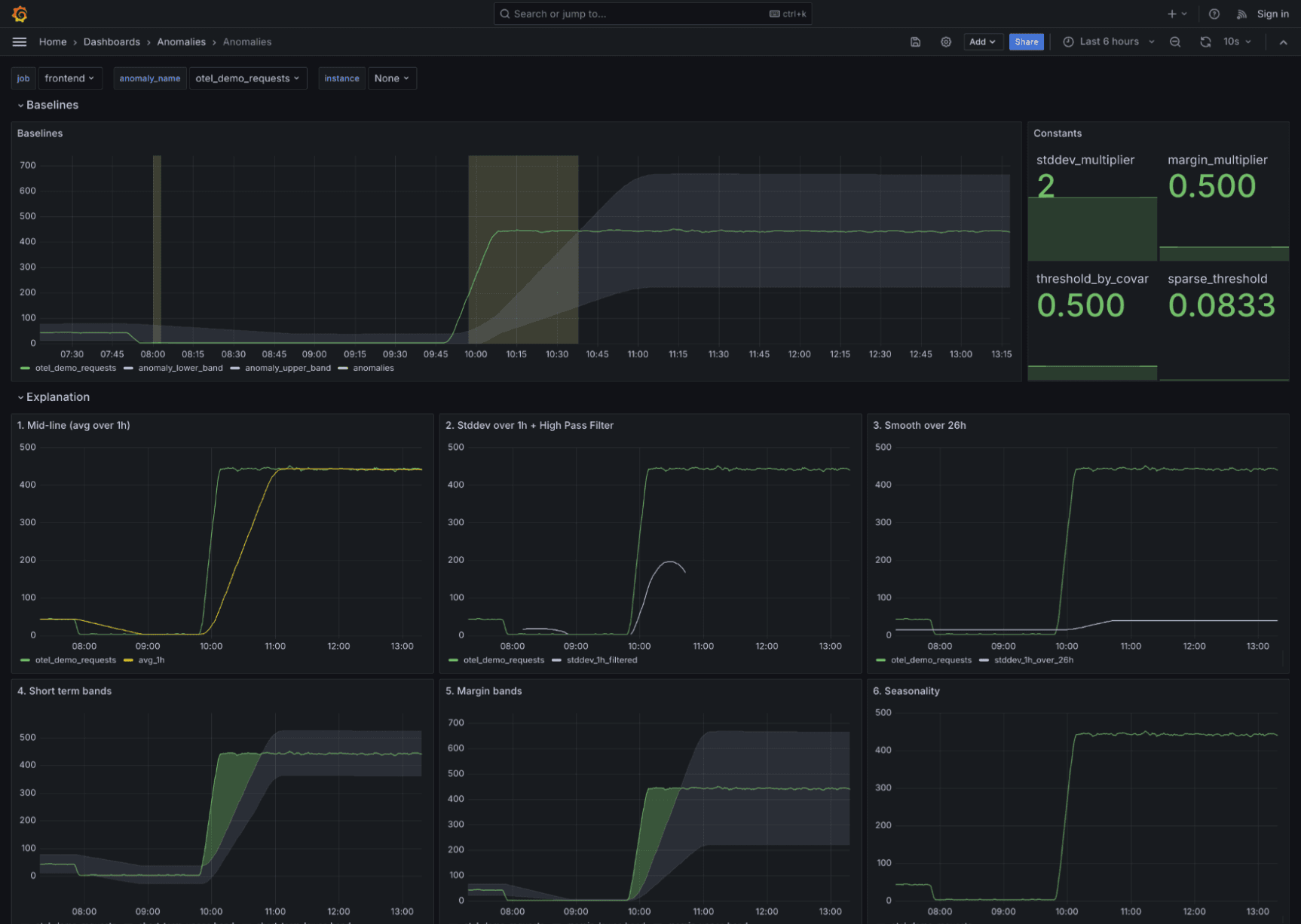Open the job frontend dropdown
This screenshot has height=924, width=1301.
[x=70, y=78]
